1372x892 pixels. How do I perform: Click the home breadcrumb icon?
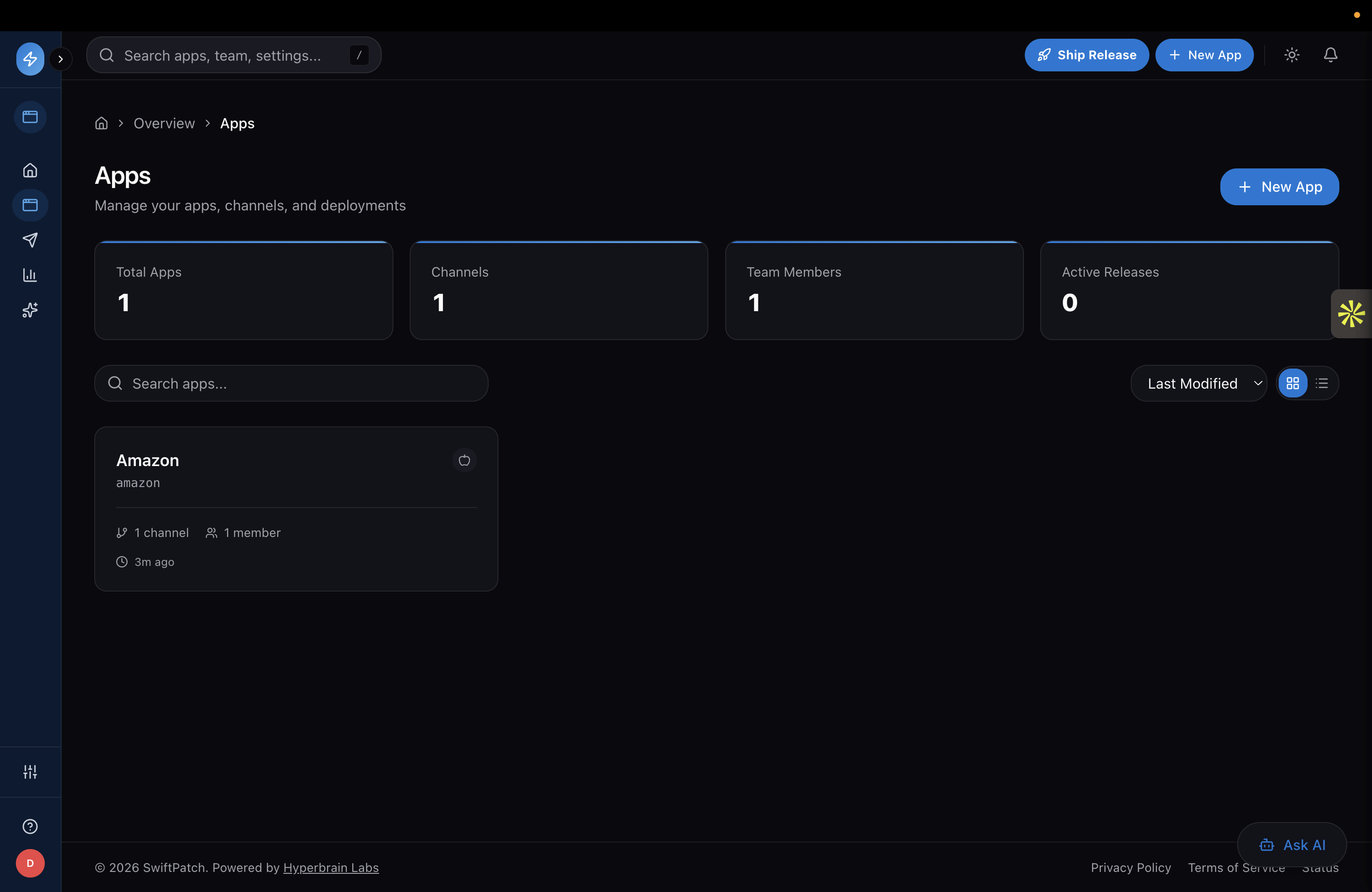click(x=101, y=123)
